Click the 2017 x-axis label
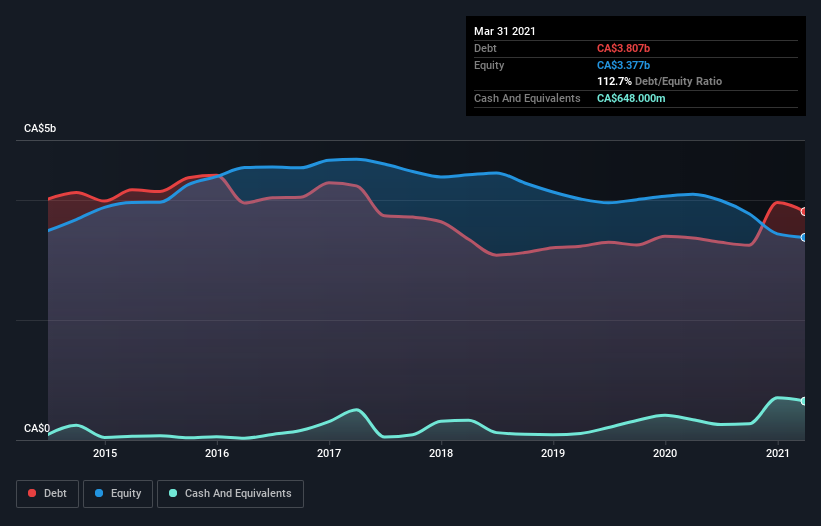Screen dimensions: 821x526 click(329, 453)
